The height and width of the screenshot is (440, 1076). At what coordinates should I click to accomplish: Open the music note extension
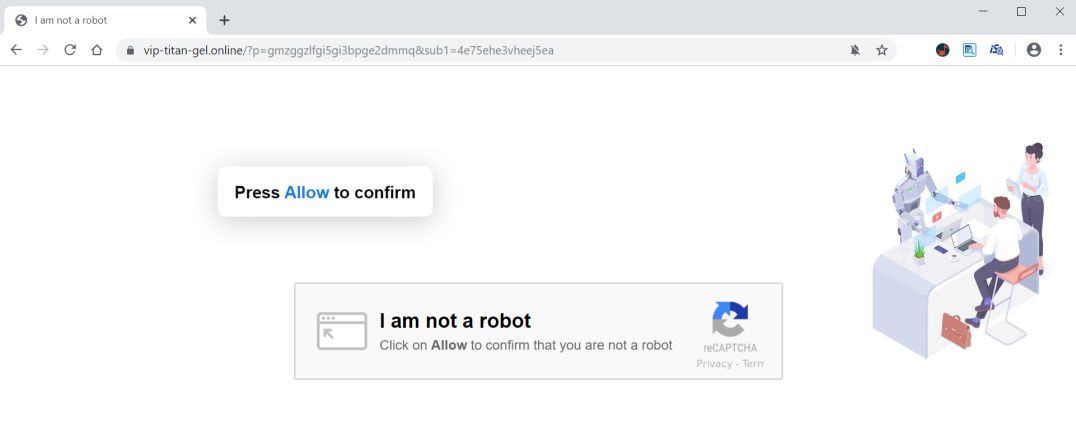942,50
